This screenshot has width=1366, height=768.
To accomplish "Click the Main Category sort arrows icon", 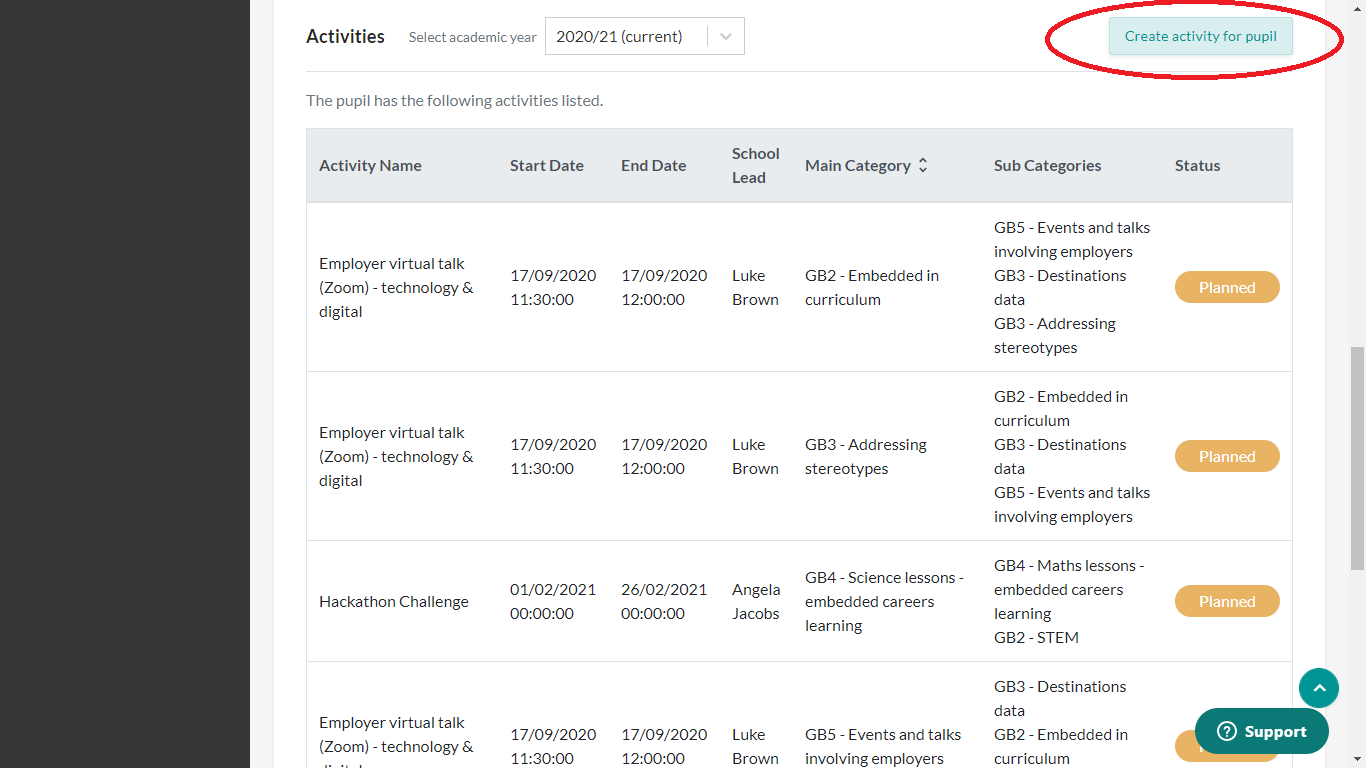I will [x=923, y=166].
